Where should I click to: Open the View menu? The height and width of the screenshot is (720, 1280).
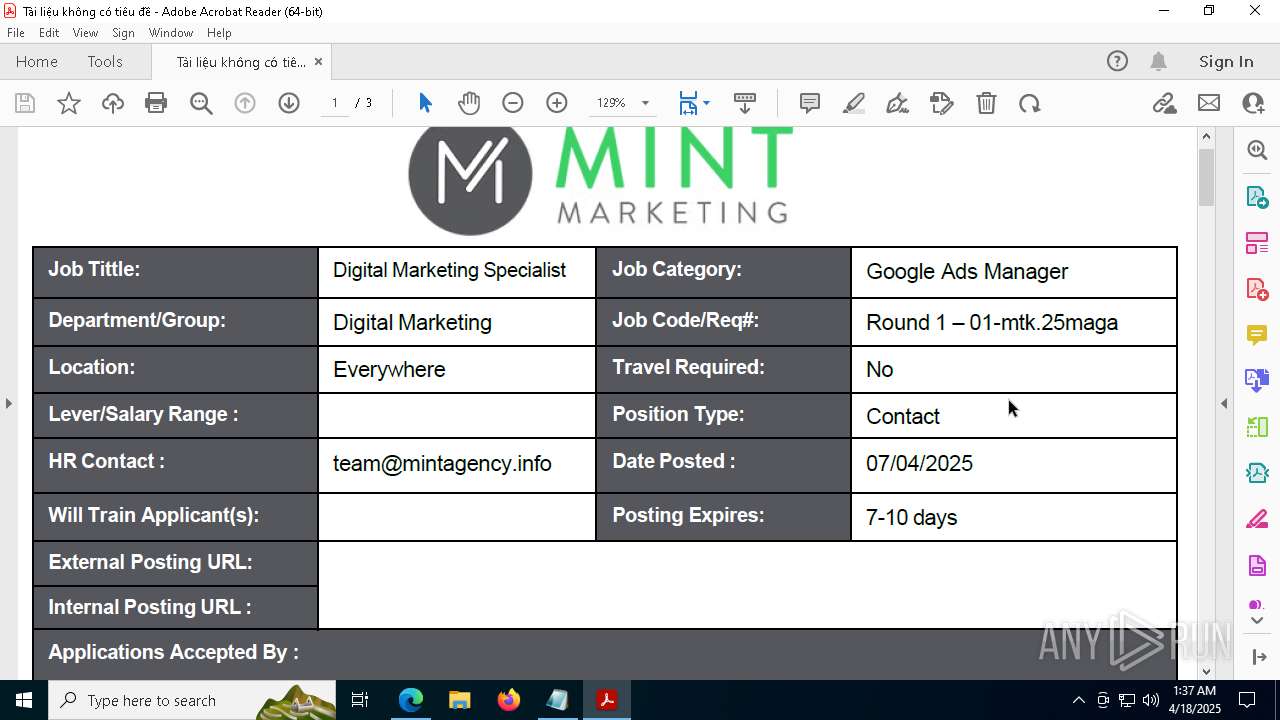coord(85,33)
